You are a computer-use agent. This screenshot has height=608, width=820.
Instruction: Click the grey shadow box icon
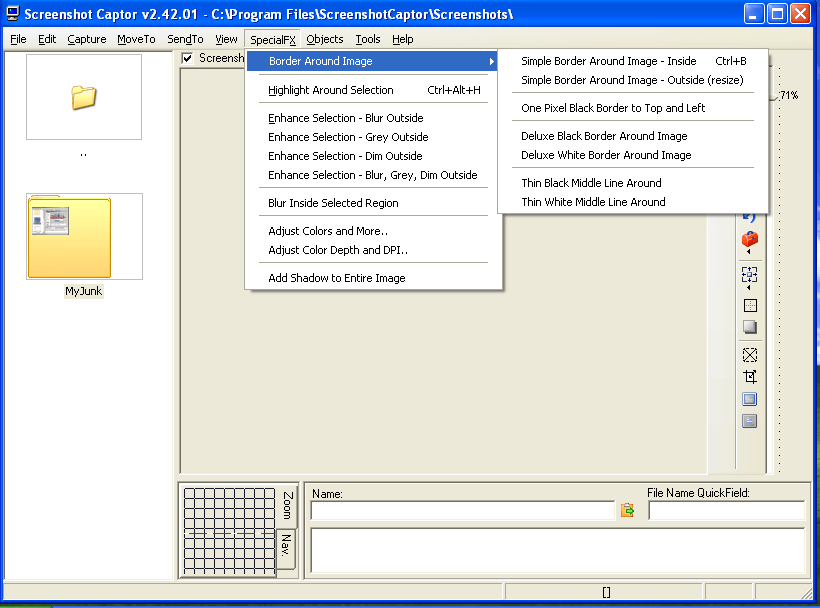coord(750,327)
